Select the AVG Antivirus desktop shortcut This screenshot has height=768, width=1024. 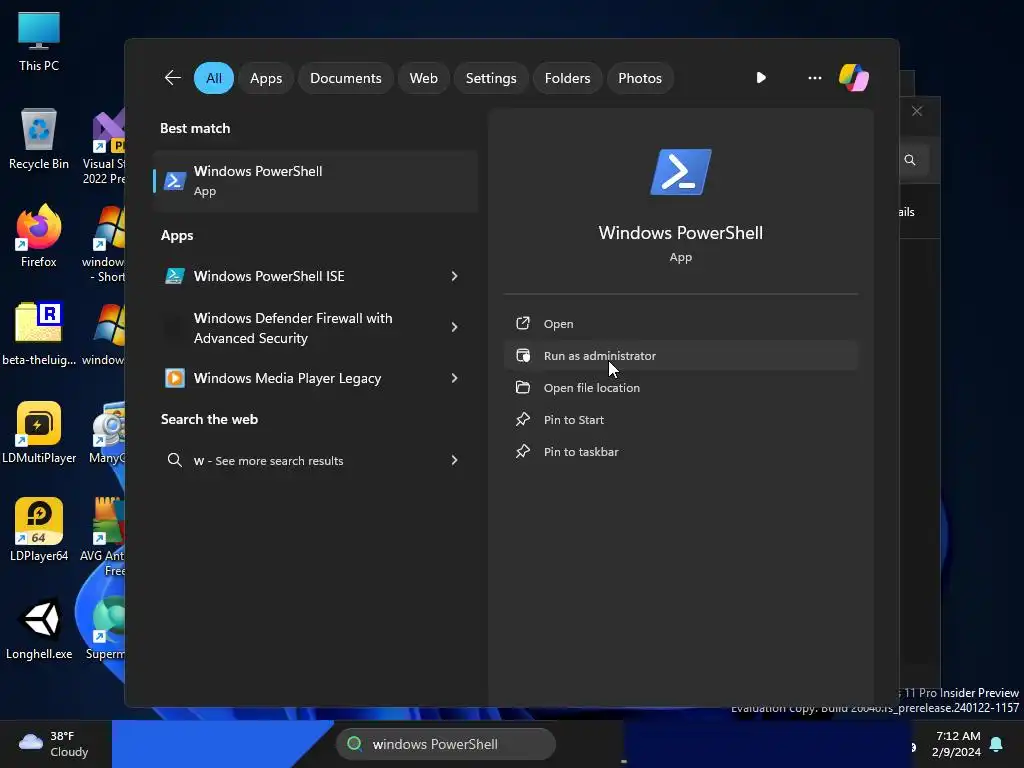pyautogui.click(x=103, y=537)
